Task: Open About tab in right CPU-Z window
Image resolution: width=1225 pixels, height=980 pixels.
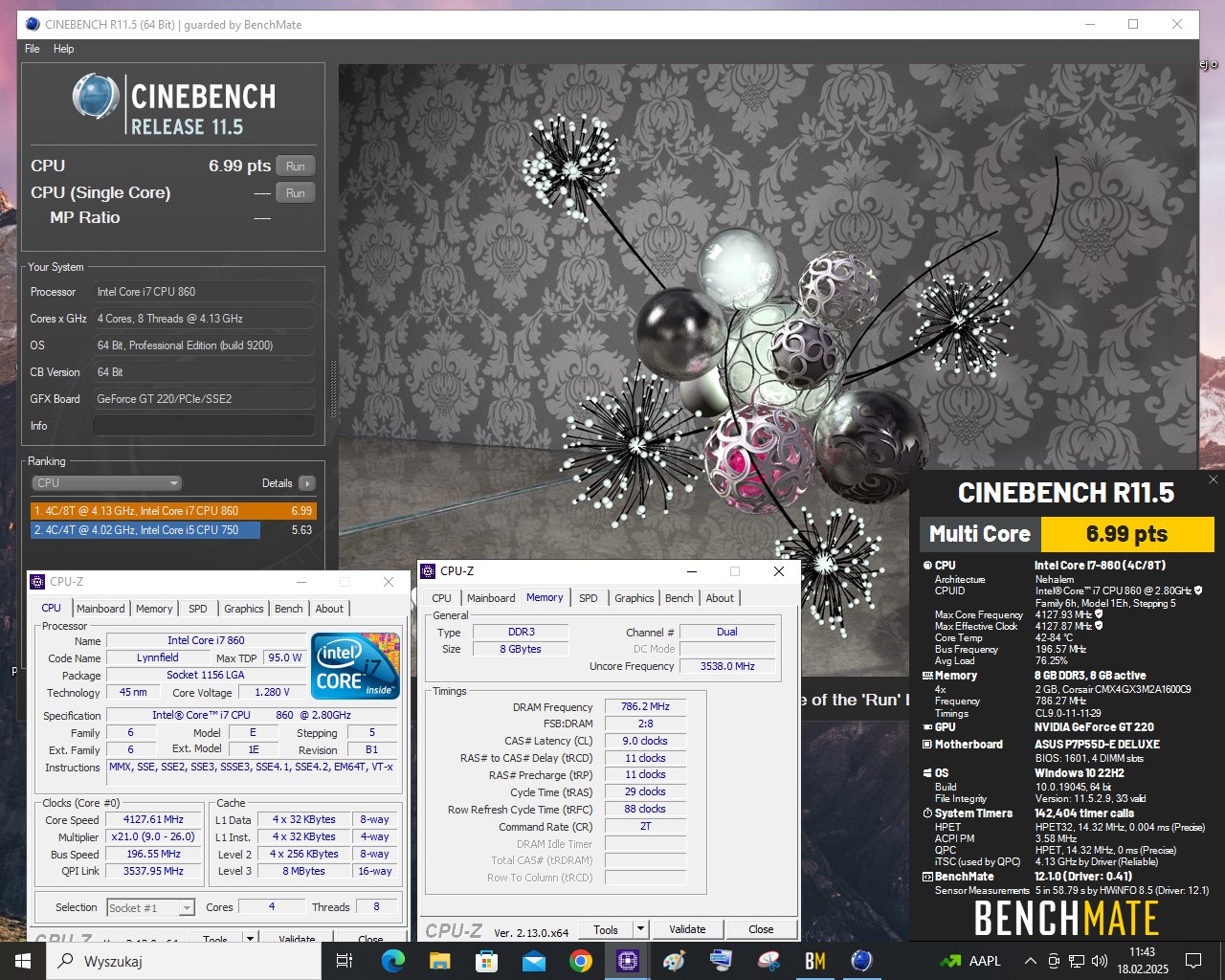Action: coord(720,598)
